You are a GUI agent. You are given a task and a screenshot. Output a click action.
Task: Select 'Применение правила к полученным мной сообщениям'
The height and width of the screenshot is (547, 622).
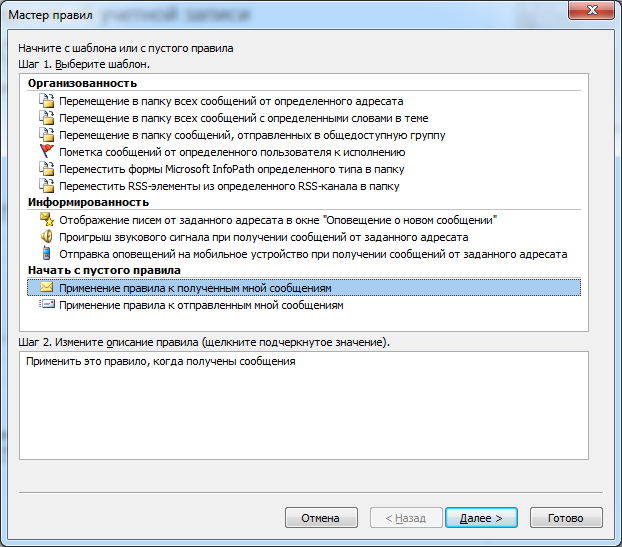click(x=304, y=288)
